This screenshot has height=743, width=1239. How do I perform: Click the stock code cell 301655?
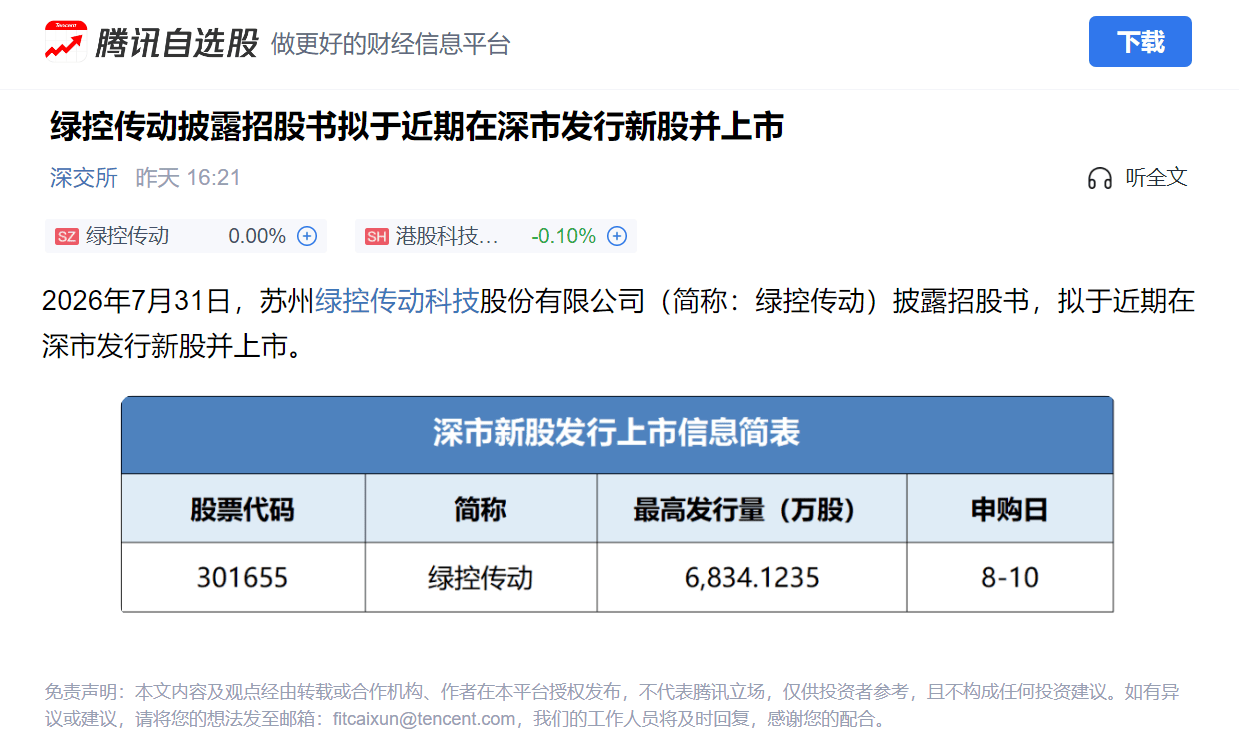pos(242,577)
